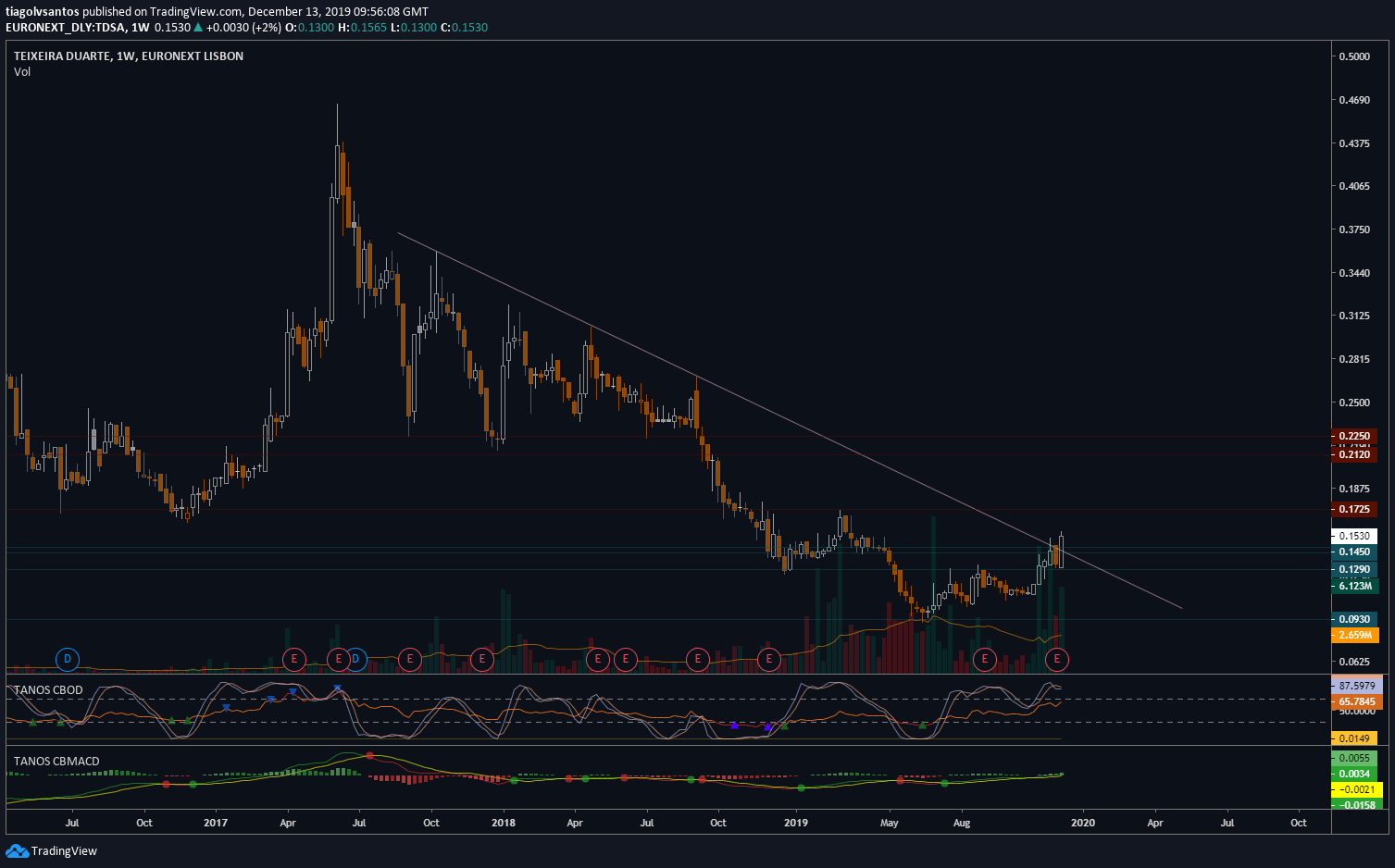Click the 0.0930 price level label

click(1354, 620)
